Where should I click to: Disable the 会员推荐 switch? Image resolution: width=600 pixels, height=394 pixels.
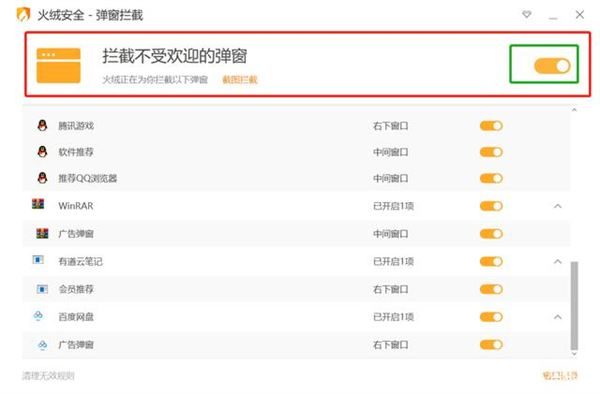point(491,289)
